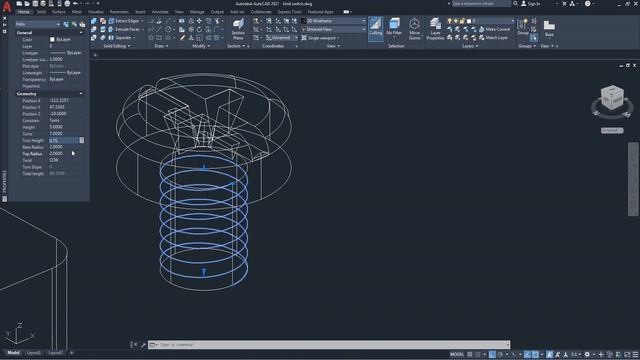Image resolution: width=640 pixels, height=360 pixels.
Task: Expand the Layers panel dropdown
Action: [470, 46]
